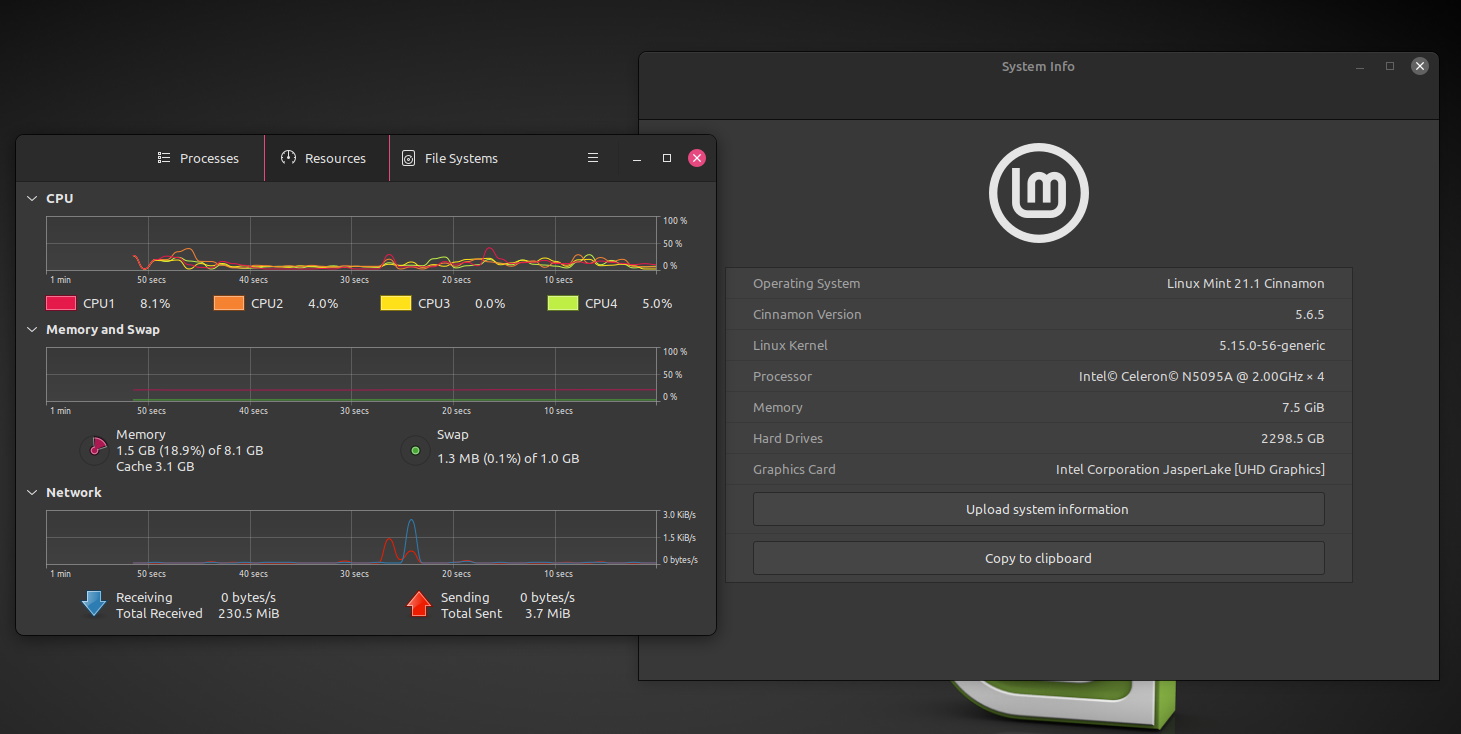Screen dimensions: 1461x734
Task: Click the Memory and Swap history graph
Action: click(351, 375)
